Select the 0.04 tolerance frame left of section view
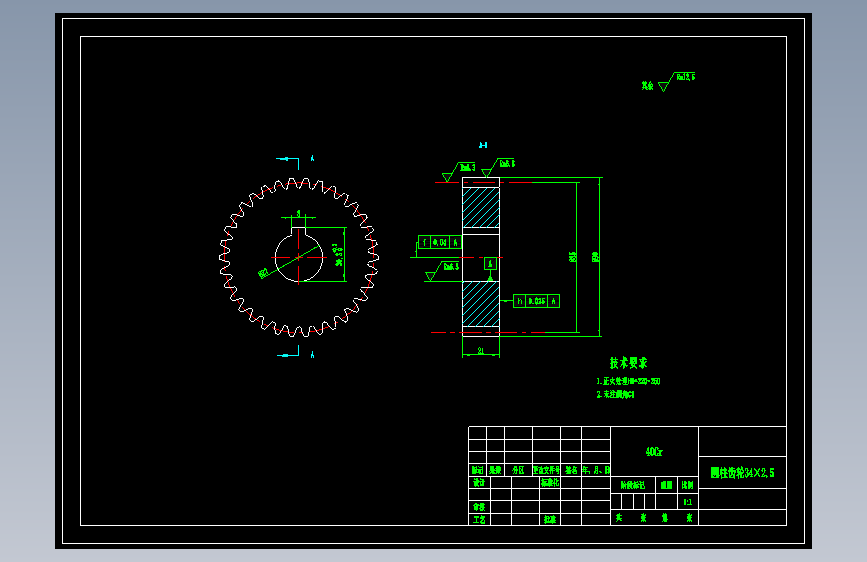This screenshot has height=562, width=867. tap(440, 242)
